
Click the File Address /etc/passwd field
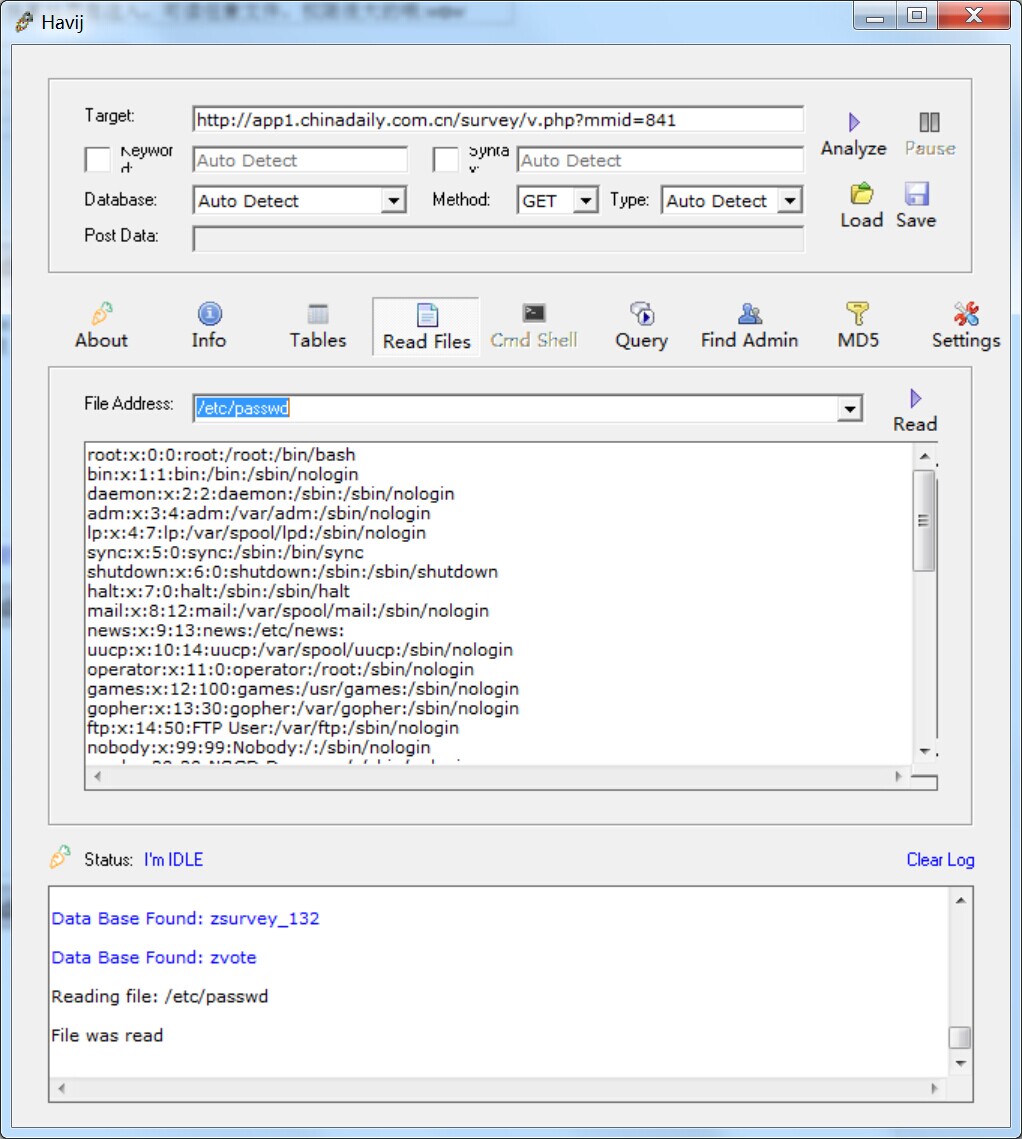tap(516, 408)
